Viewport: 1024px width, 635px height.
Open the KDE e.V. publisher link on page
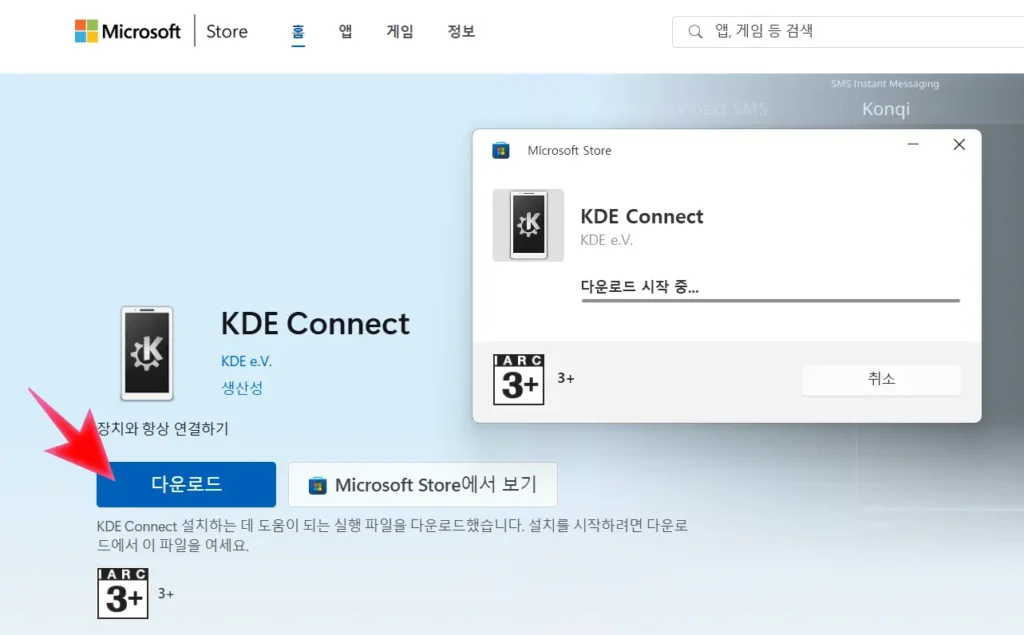[x=246, y=361]
